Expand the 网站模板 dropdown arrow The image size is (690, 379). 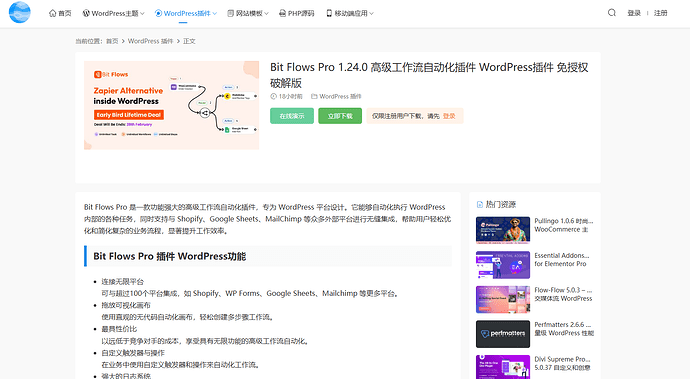[x=266, y=14]
